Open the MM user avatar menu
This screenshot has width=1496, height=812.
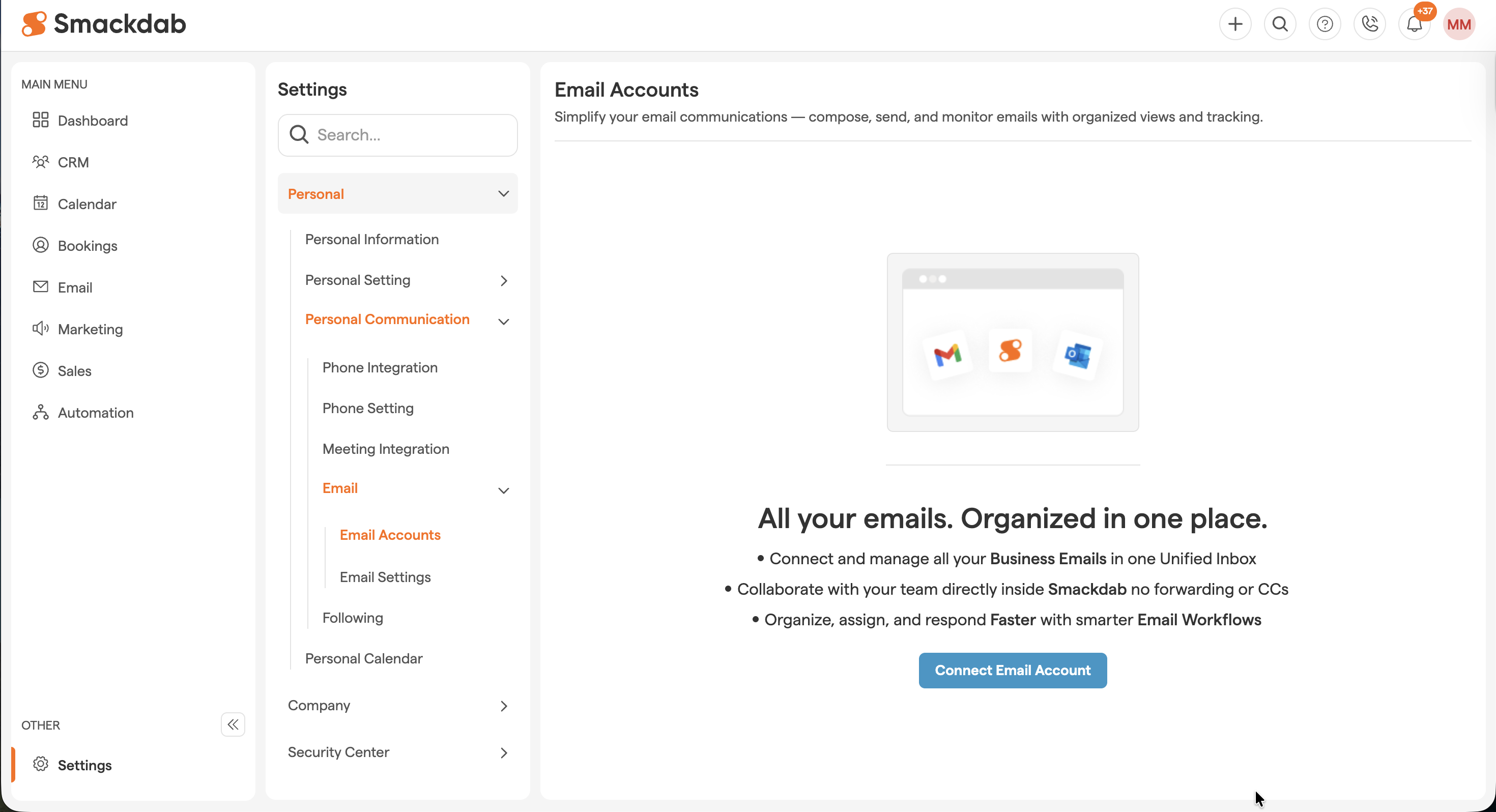pos(1458,24)
